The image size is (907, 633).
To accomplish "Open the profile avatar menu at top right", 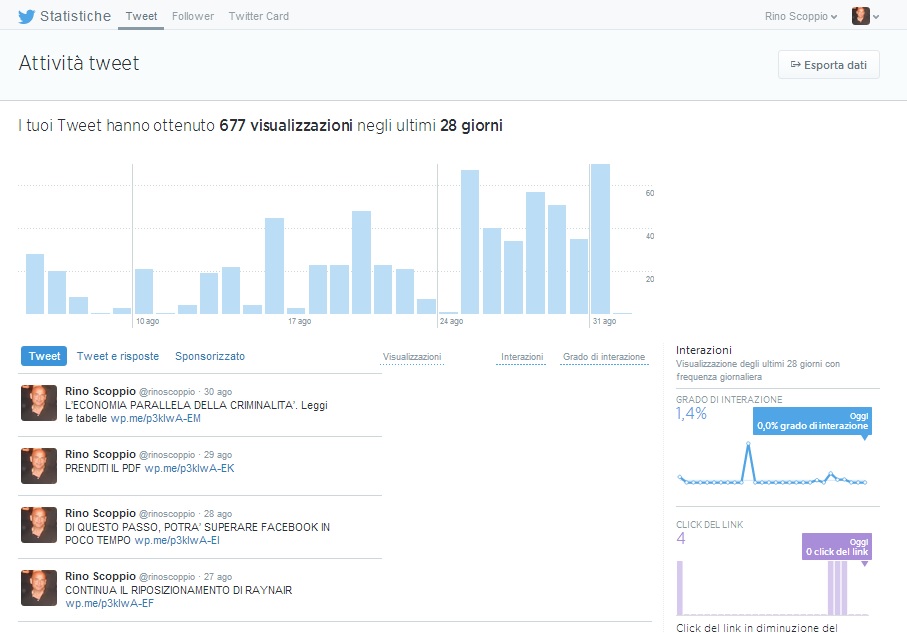I will 860,16.
